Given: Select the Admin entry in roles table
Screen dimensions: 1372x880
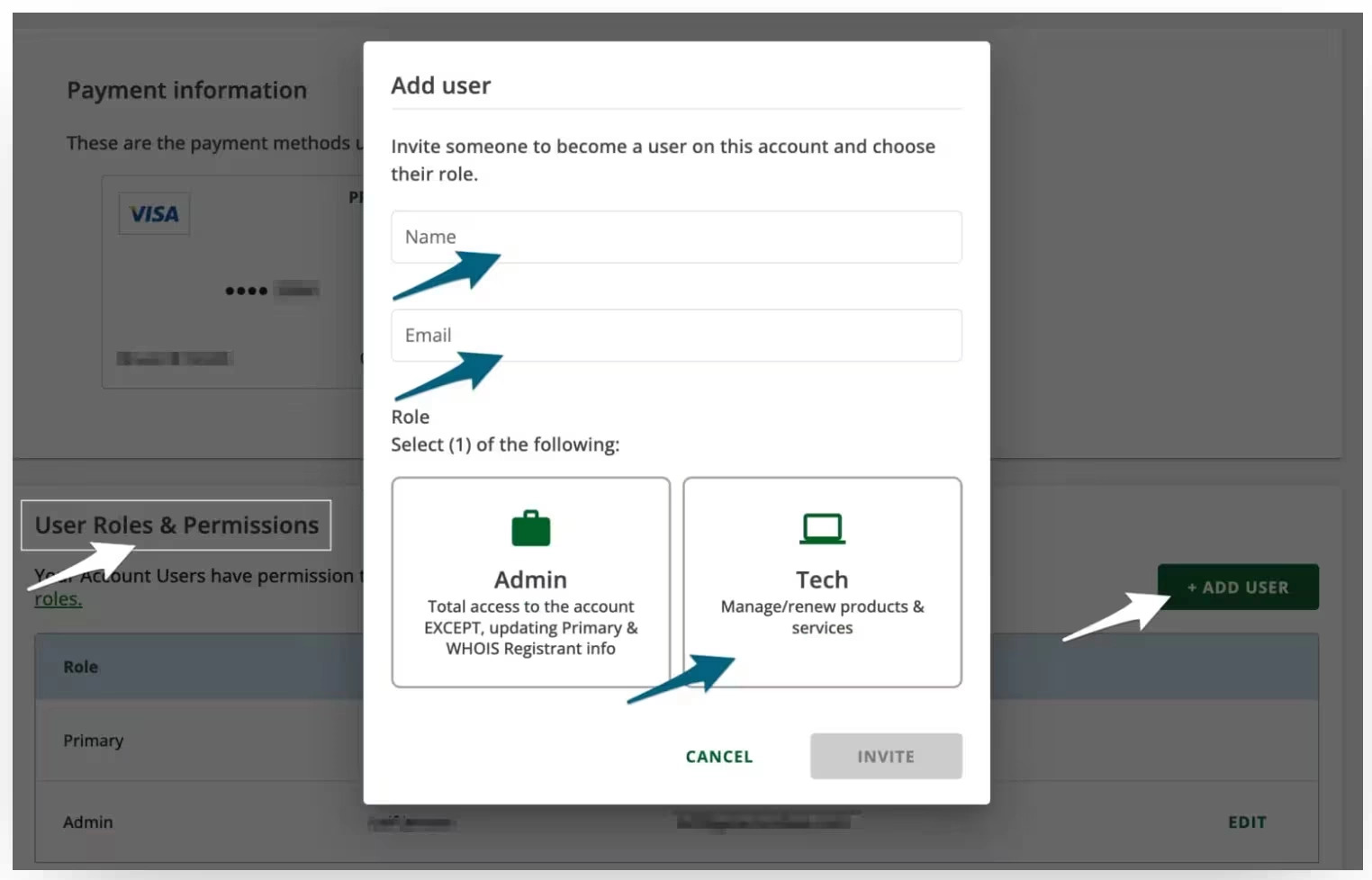Looking at the screenshot, I should click(x=88, y=822).
